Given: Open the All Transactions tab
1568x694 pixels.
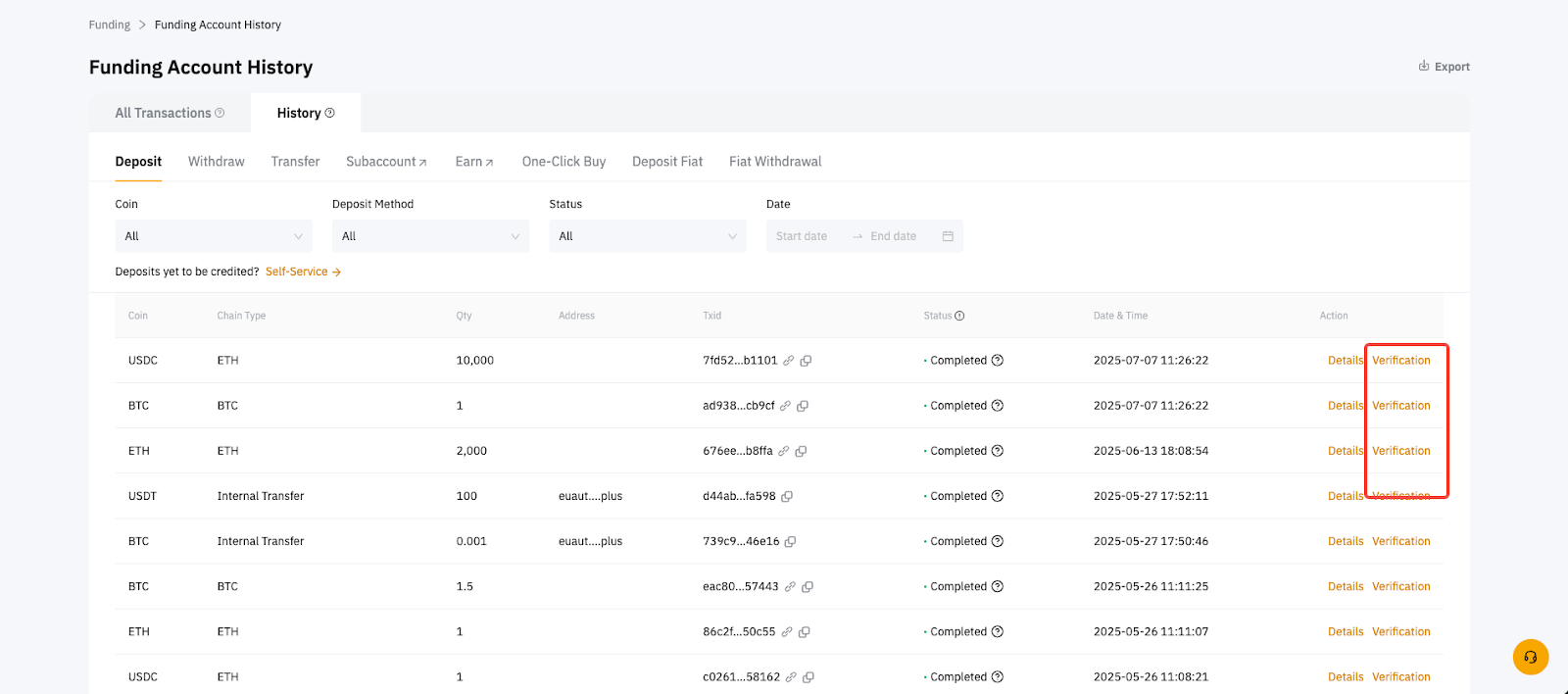Looking at the screenshot, I should coord(164,113).
